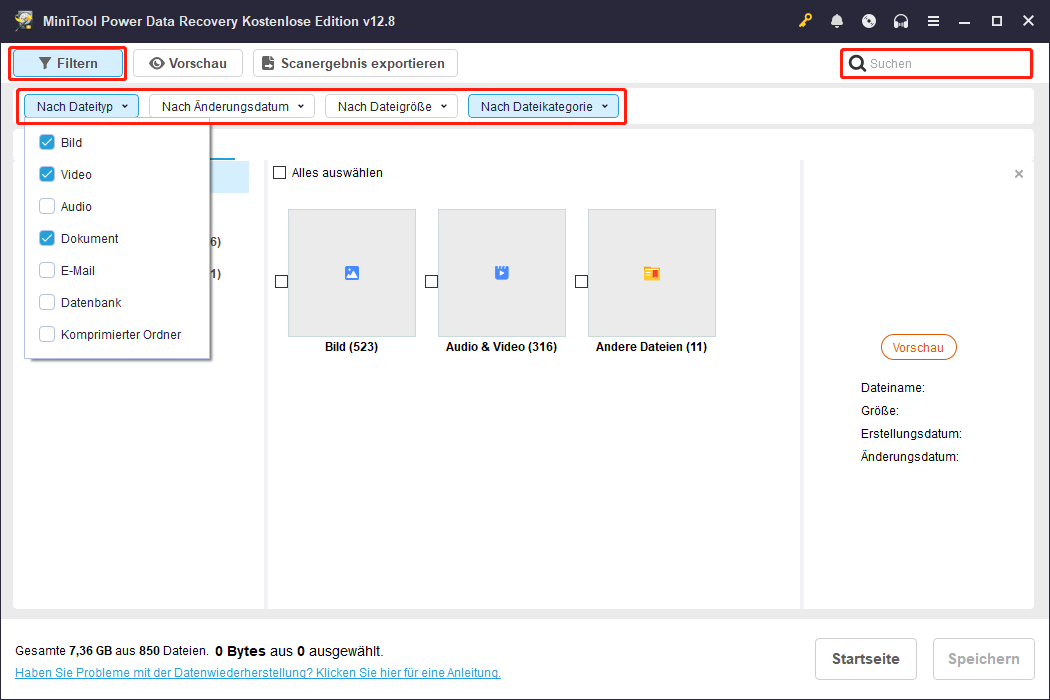Click the magnifier icon in the search bar
Image resolution: width=1050 pixels, height=700 pixels.
pos(858,63)
